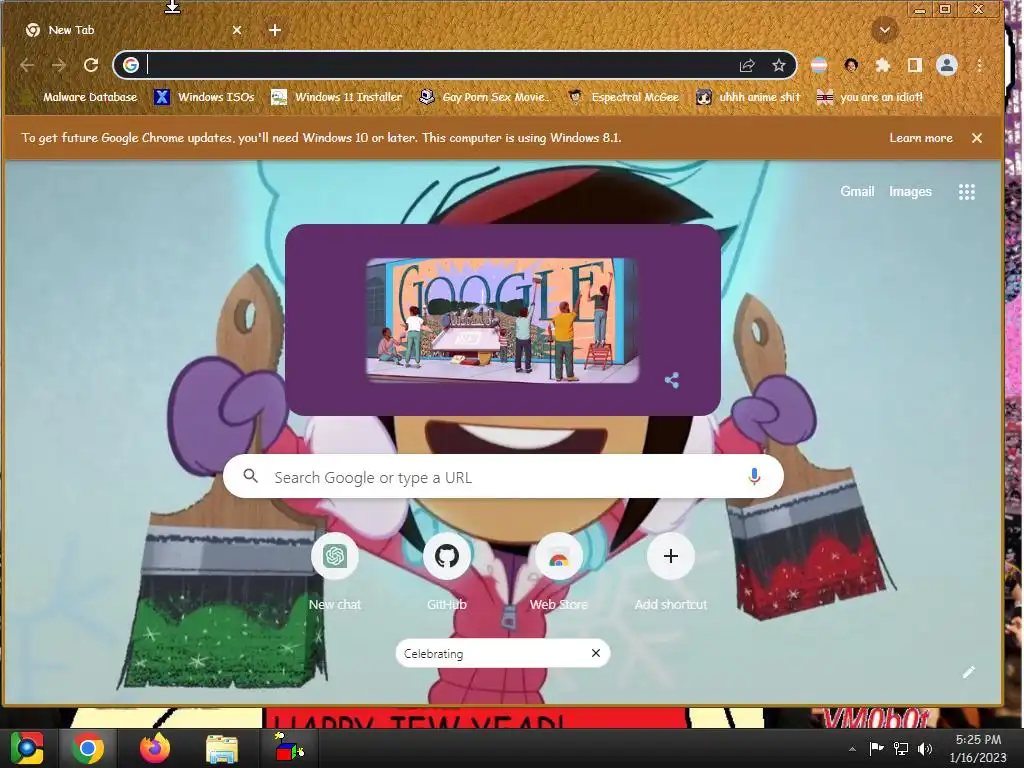Screen dimensions: 1024x768
Task: Open the Windows 11 Installer bookmark
Action: [336, 97]
